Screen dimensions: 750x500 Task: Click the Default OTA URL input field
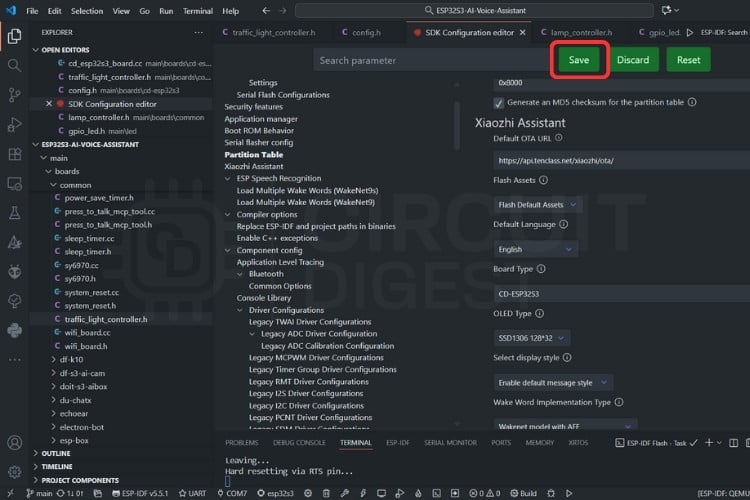click(x=621, y=161)
